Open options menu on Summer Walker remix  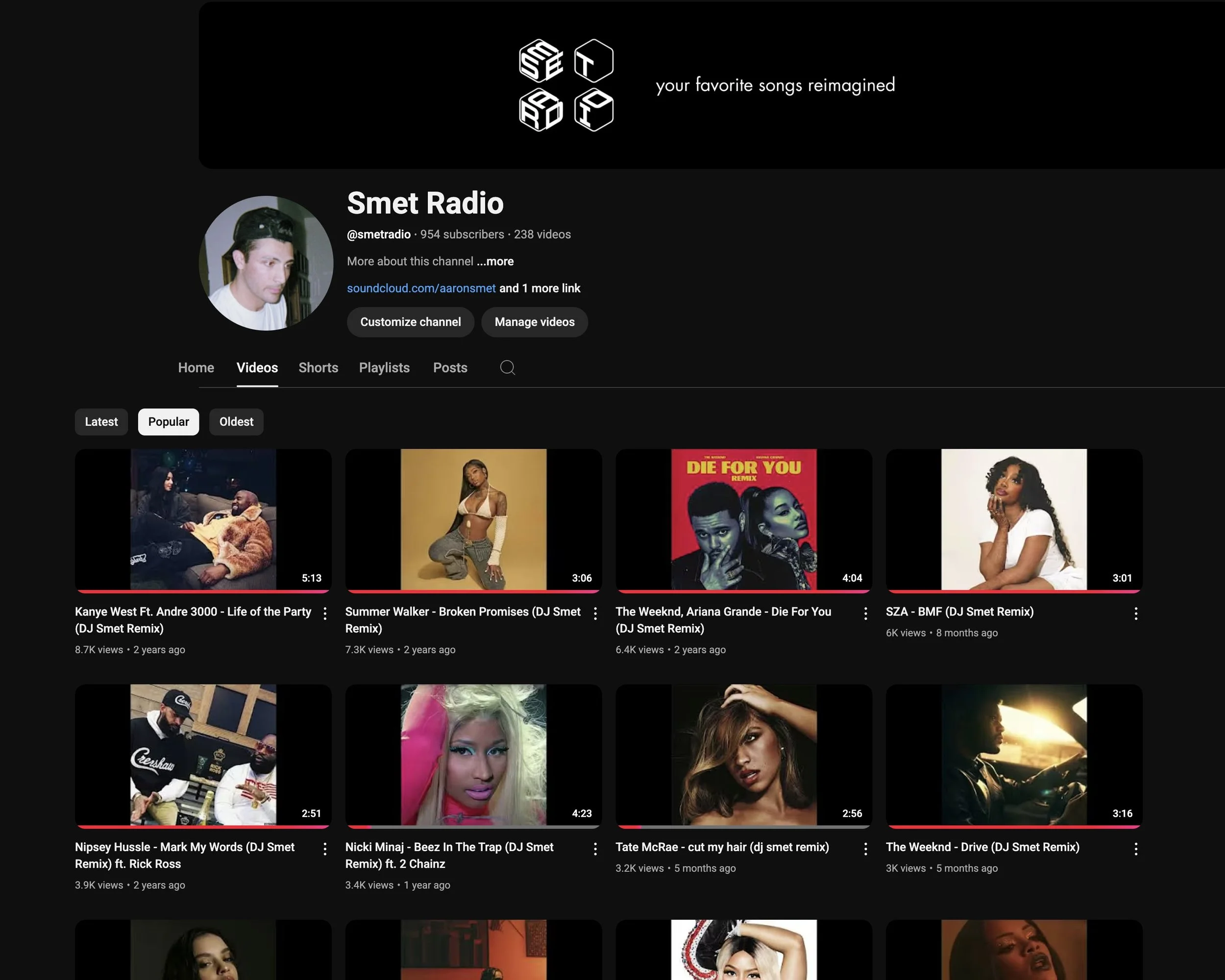pyautogui.click(x=595, y=613)
